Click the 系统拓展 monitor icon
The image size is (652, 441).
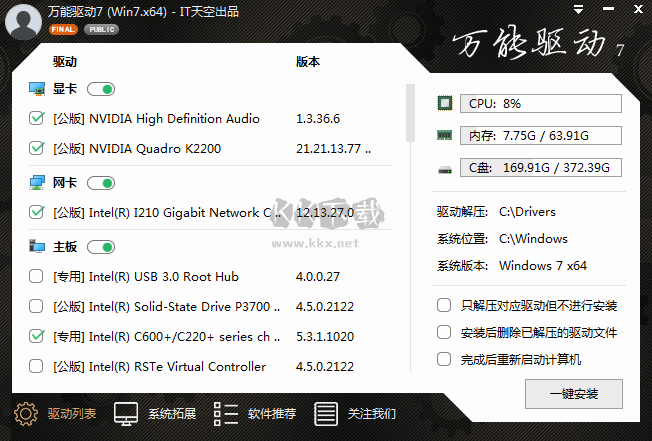126,414
